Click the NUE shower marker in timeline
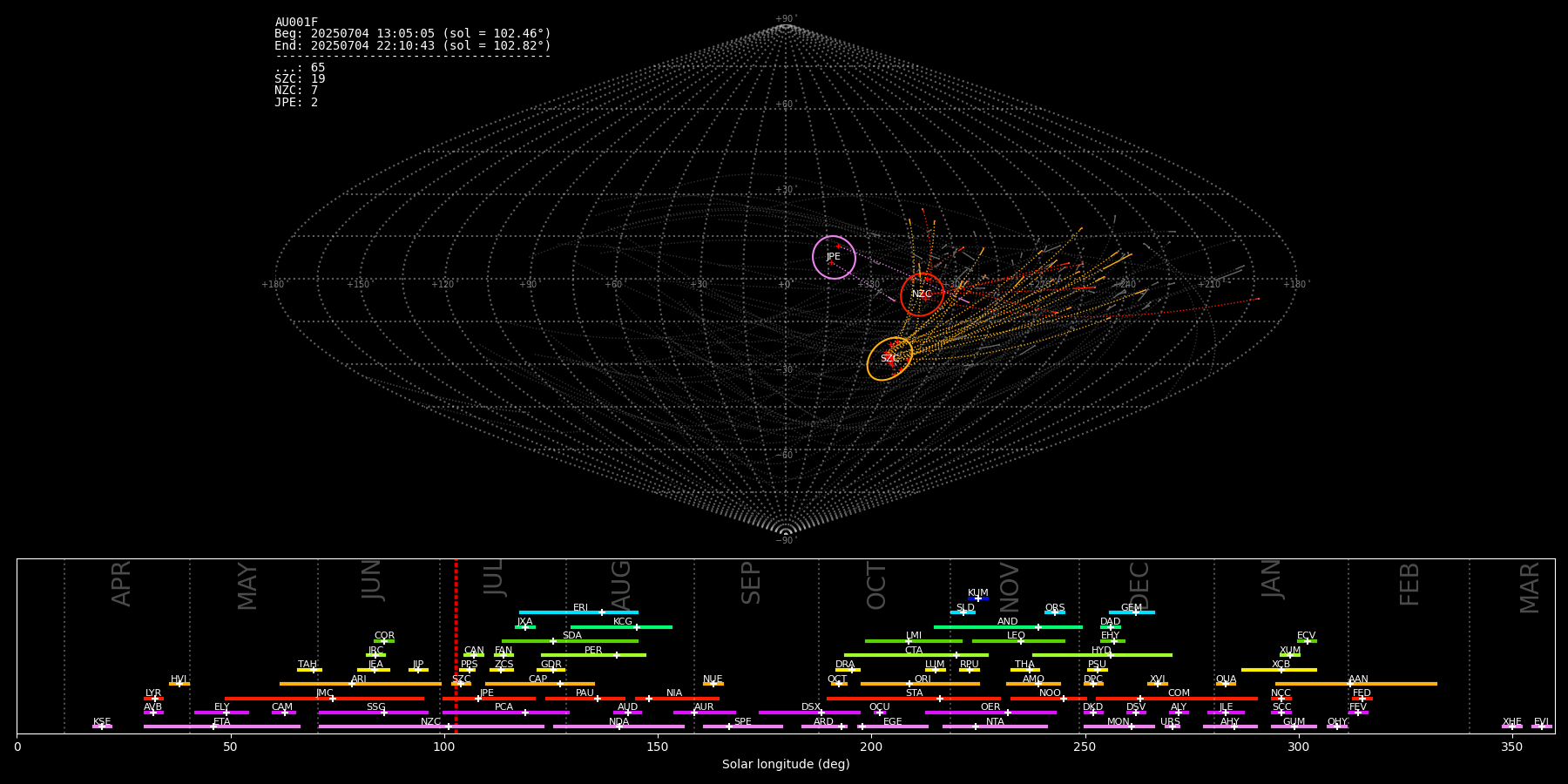Image resolution: width=1568 pixels, height=784 pixels. [713, 684]
